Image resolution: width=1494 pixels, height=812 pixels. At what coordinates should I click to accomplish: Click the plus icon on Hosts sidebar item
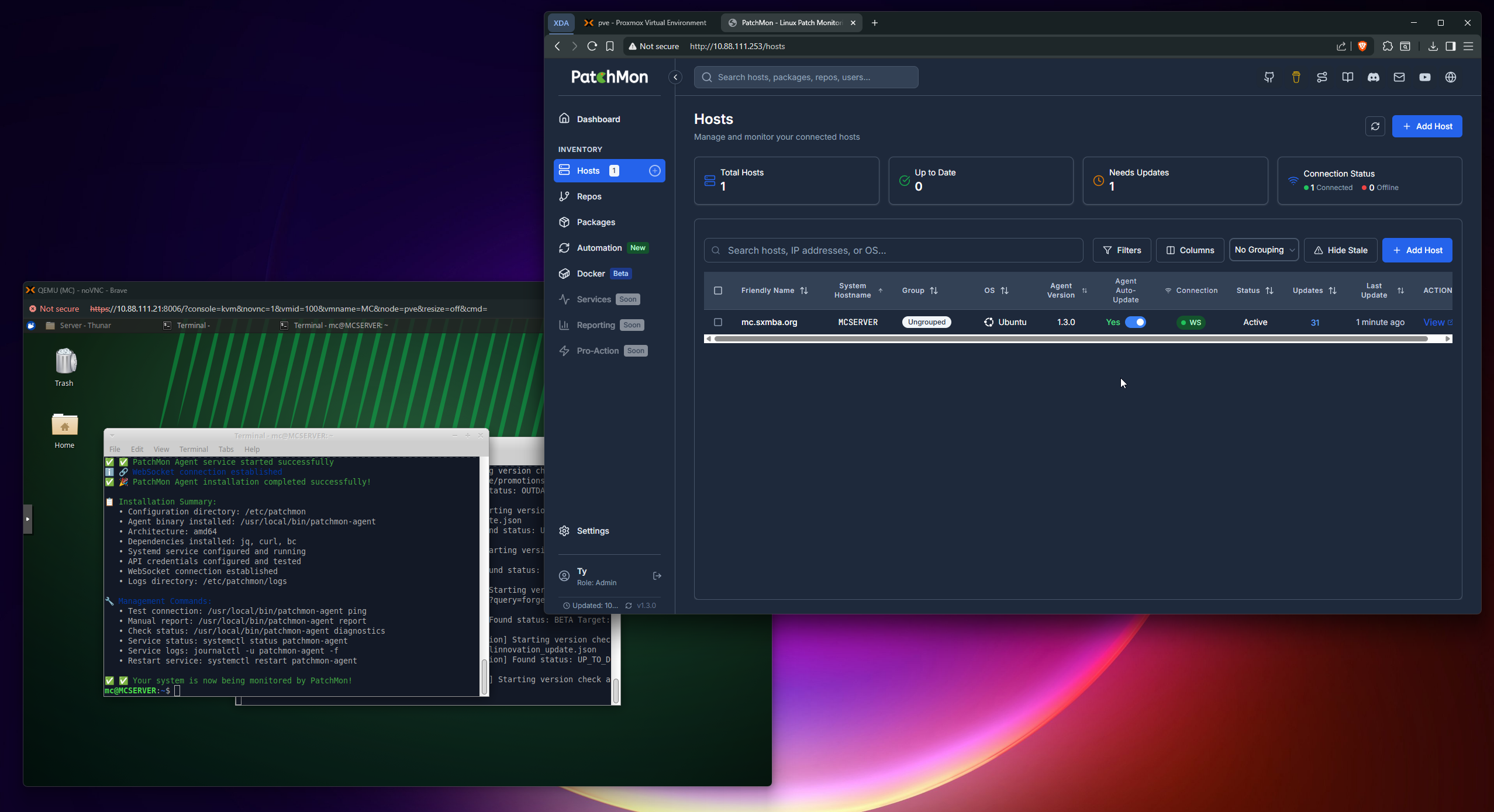click(654, 171)
